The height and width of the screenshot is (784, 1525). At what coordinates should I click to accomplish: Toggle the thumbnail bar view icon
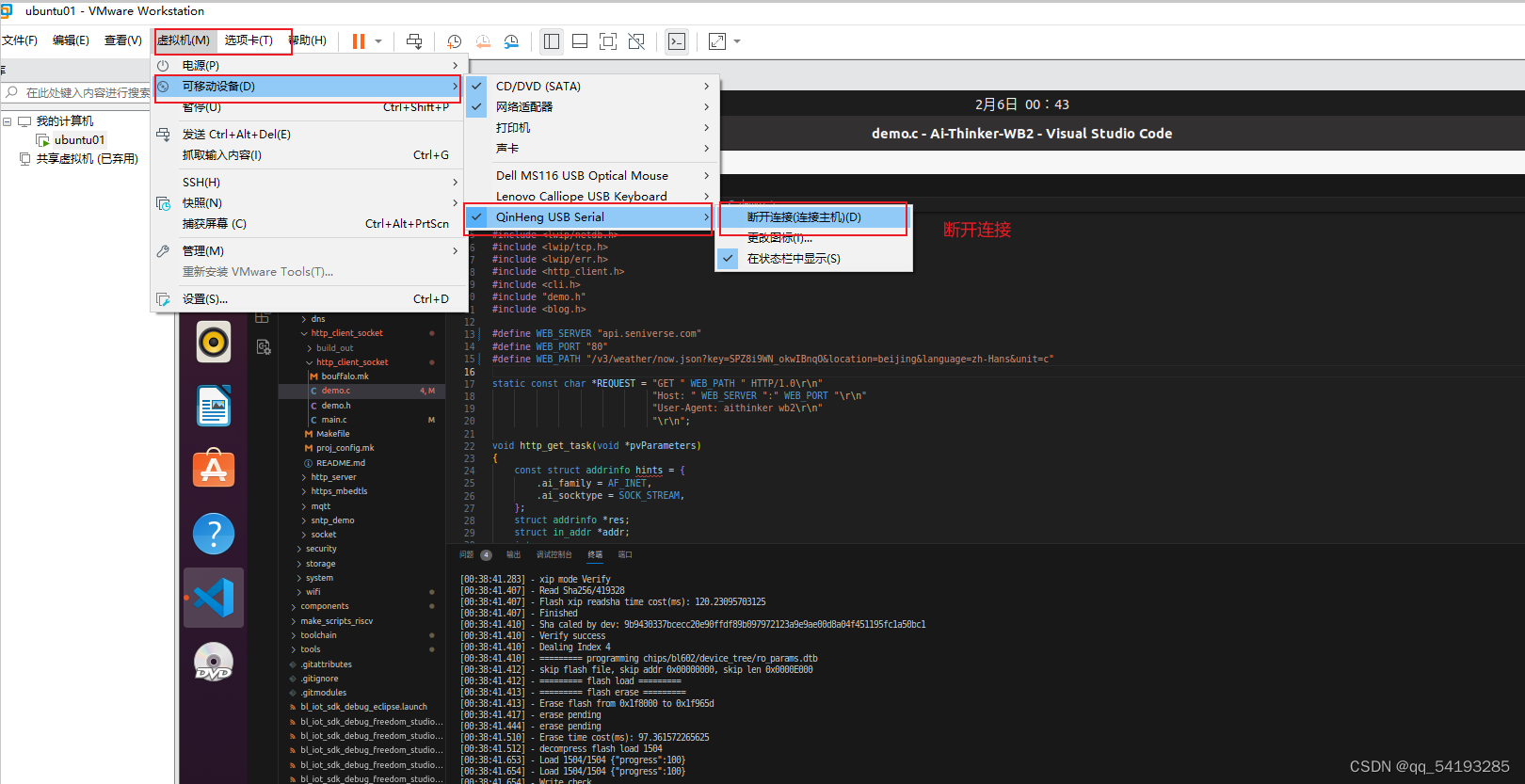580,41
